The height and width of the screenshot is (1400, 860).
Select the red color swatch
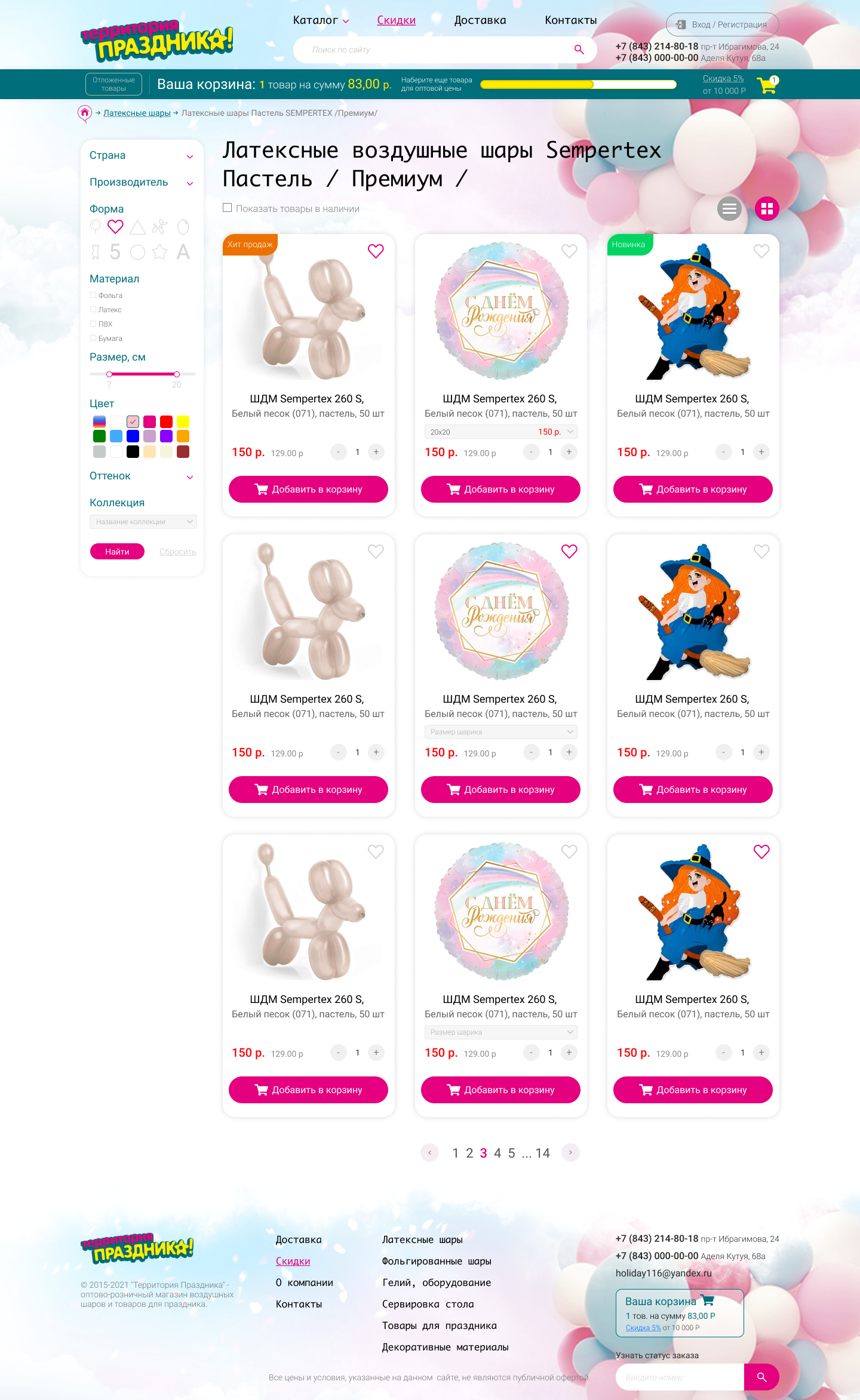pyautogui.click(x=167, y=421)
